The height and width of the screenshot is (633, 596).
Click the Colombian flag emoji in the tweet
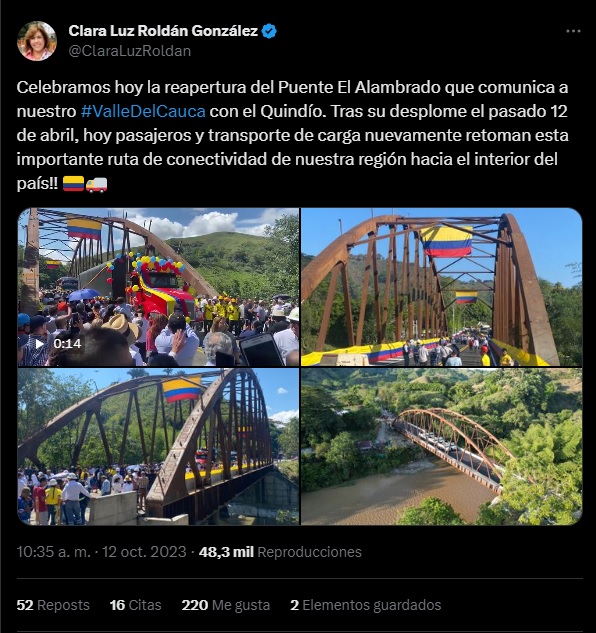click(73, 184)
